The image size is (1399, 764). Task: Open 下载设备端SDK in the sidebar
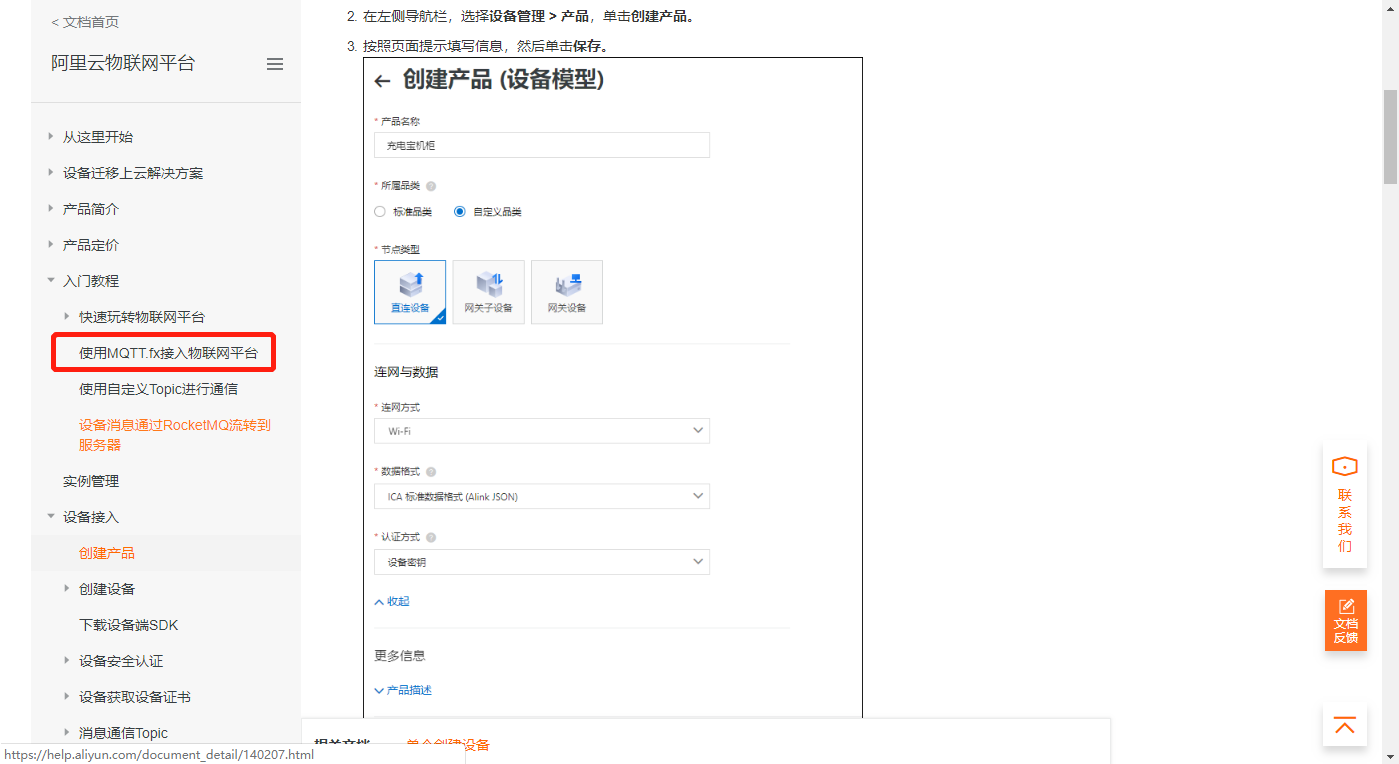click(128, 625)
